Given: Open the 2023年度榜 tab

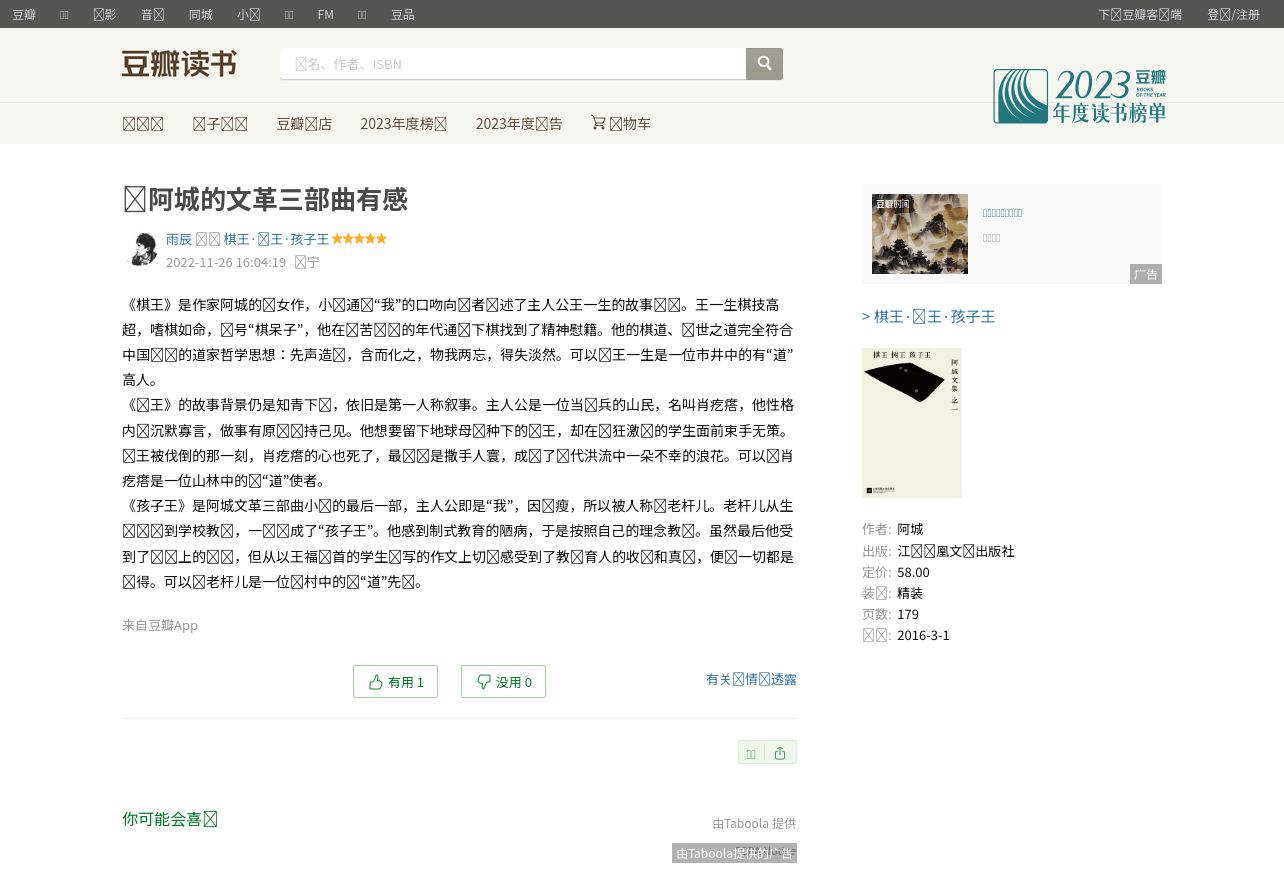Looking at the screenshot, I should pos(404,123).
